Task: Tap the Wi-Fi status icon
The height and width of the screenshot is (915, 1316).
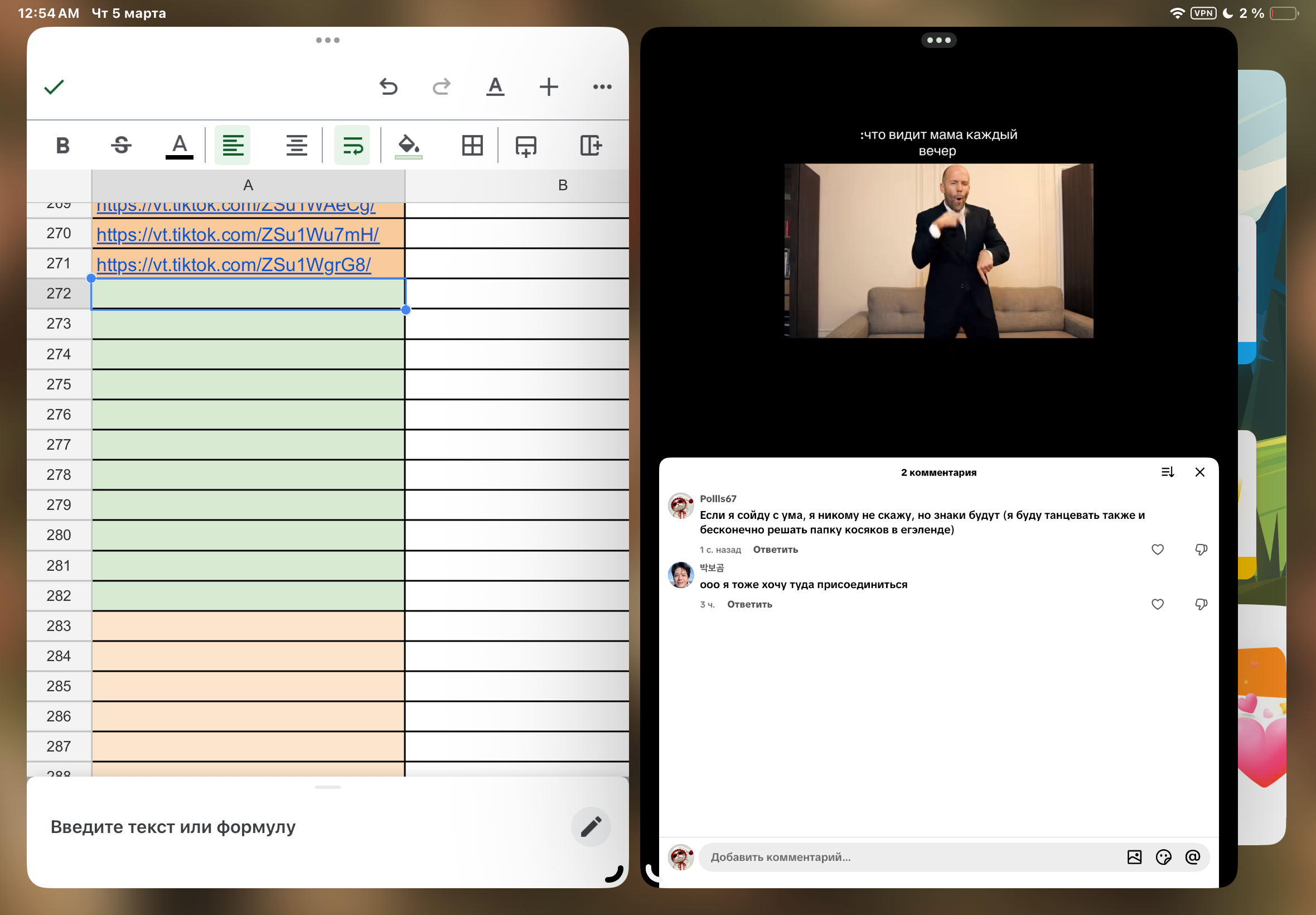Action: (1177, 13)
